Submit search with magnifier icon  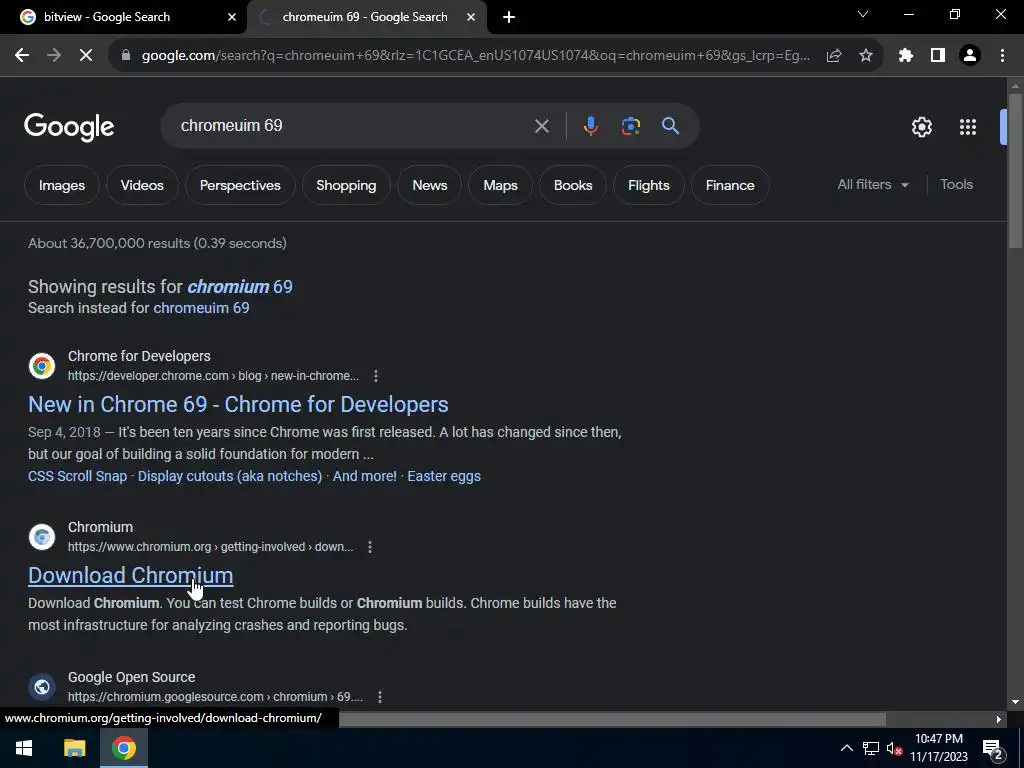click(x=671, y=126)
